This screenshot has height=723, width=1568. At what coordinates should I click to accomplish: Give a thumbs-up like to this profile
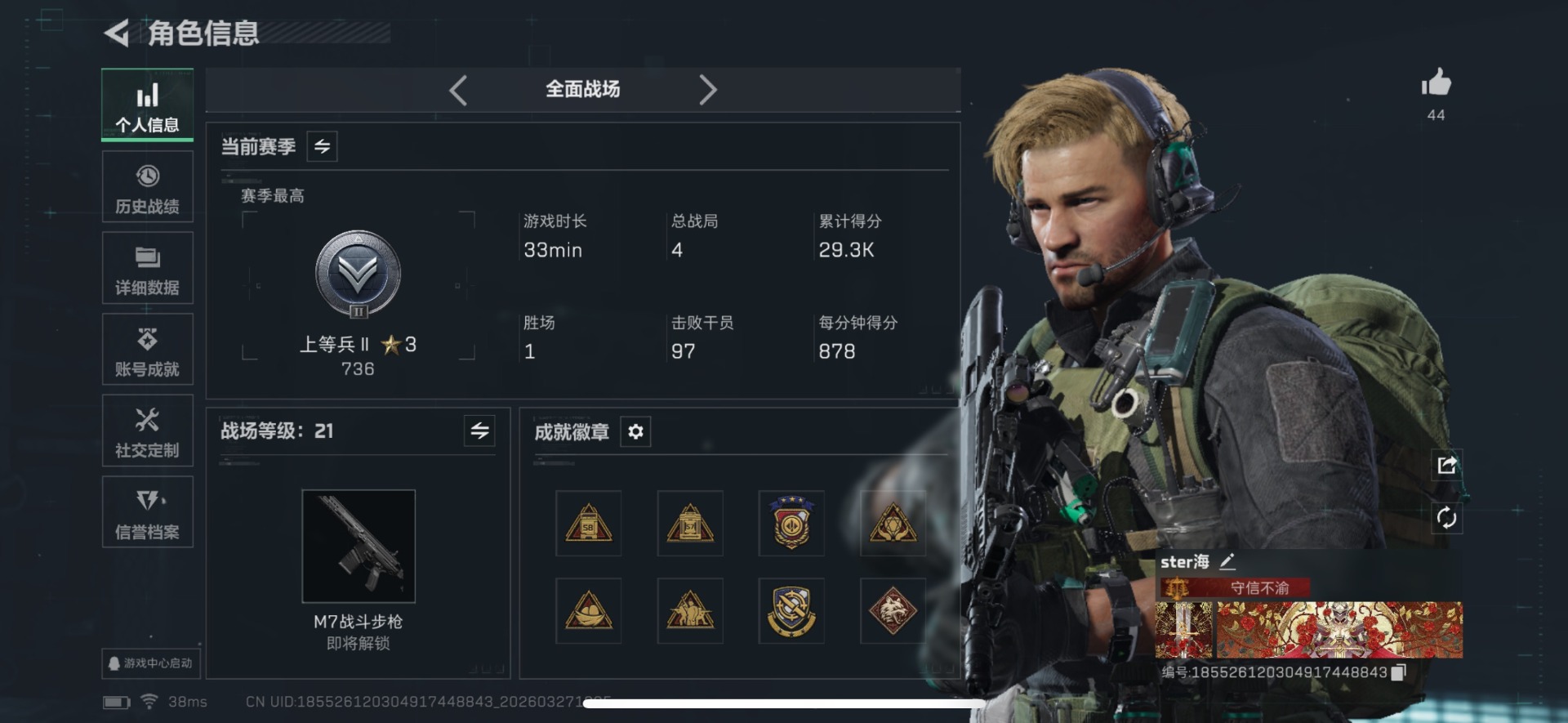pos(1436,83)
